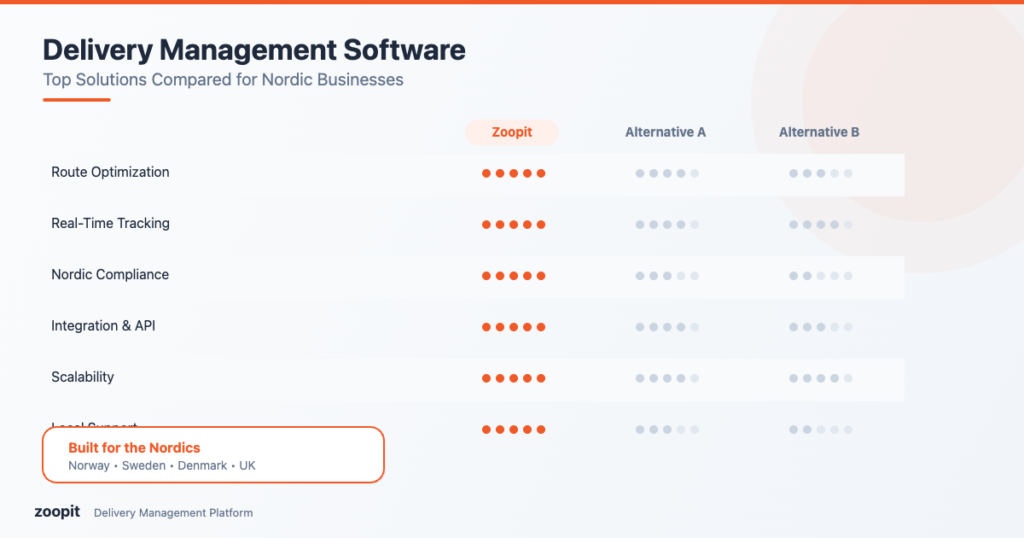1024x538 pixels.
Task: Select the Alternative A column header
Action: [666, 132]
